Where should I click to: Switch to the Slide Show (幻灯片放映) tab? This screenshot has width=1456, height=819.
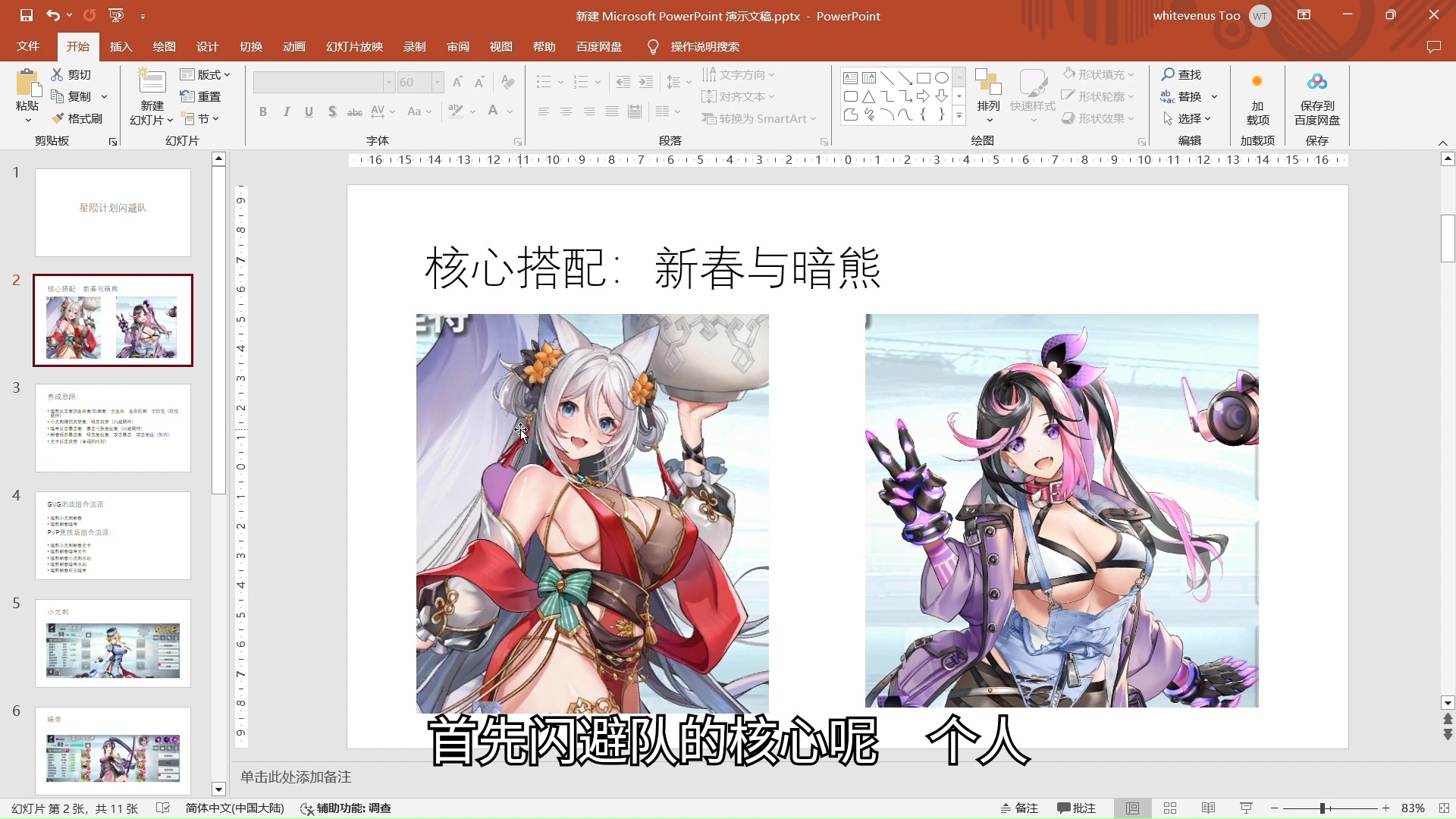tap(354, 47)
